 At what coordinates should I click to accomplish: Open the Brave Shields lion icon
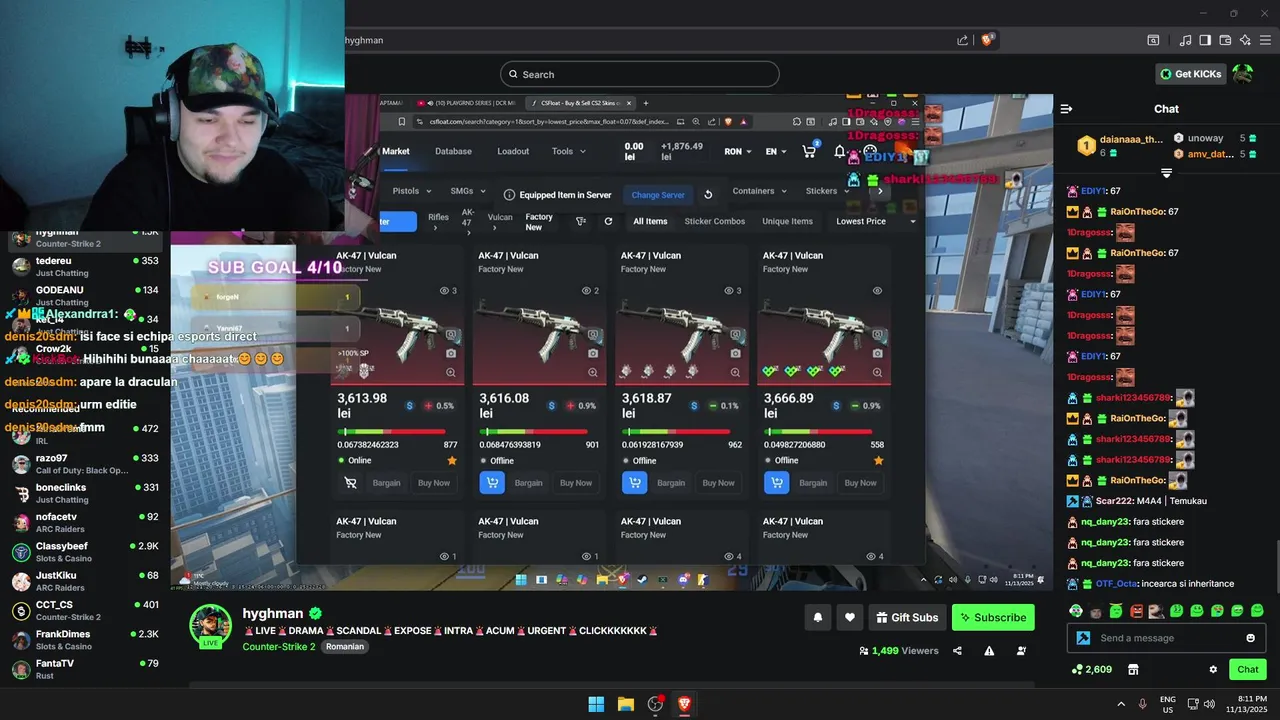(x=987, y=40)
